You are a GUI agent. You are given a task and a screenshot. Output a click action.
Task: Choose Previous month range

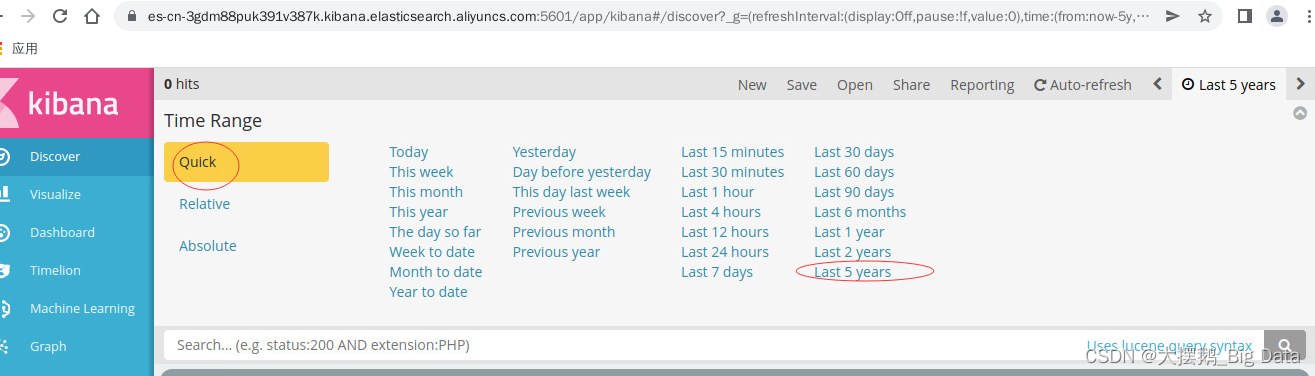(x=564, y=232)
